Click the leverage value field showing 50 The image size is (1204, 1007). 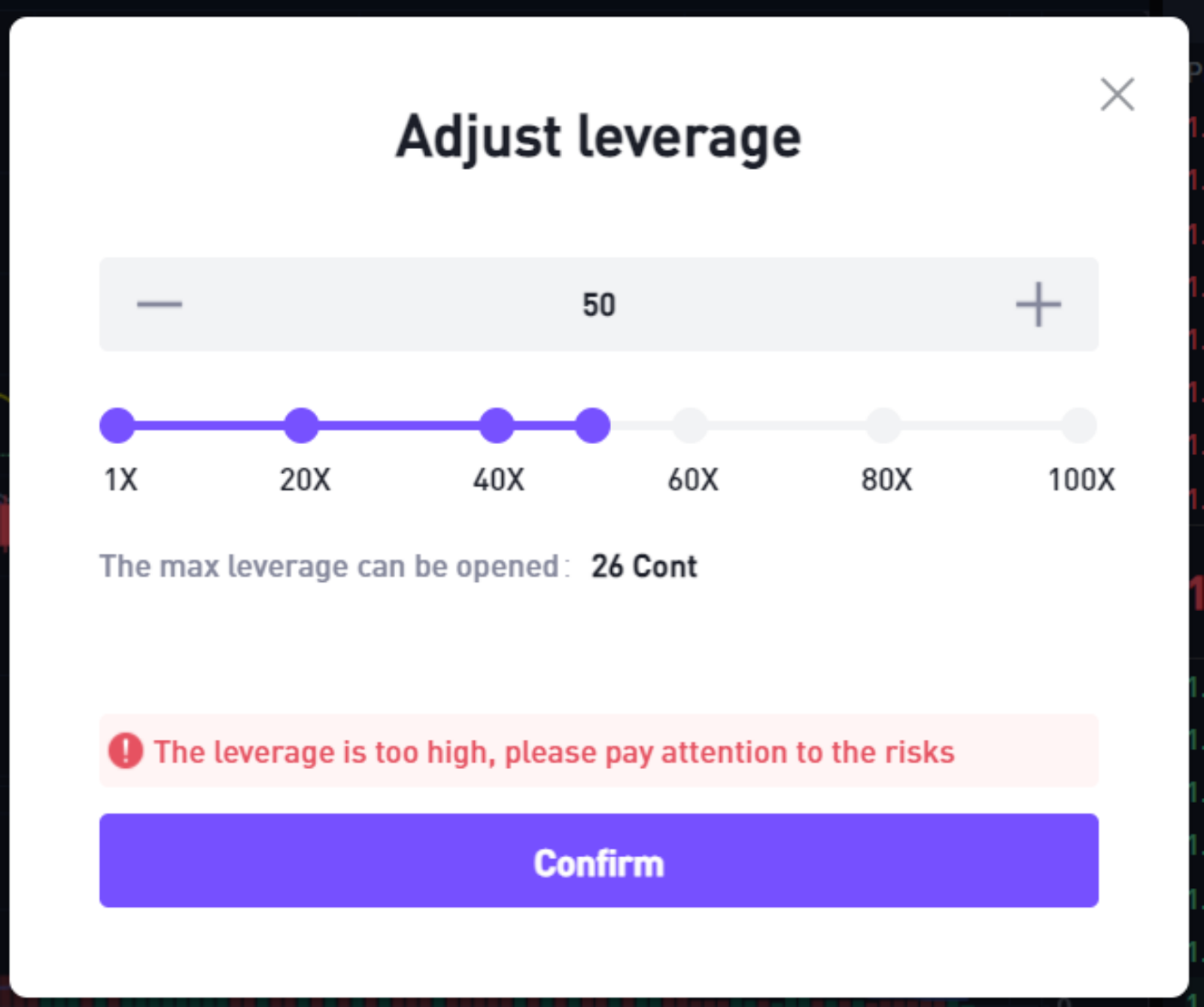click(x=599, y=305)
